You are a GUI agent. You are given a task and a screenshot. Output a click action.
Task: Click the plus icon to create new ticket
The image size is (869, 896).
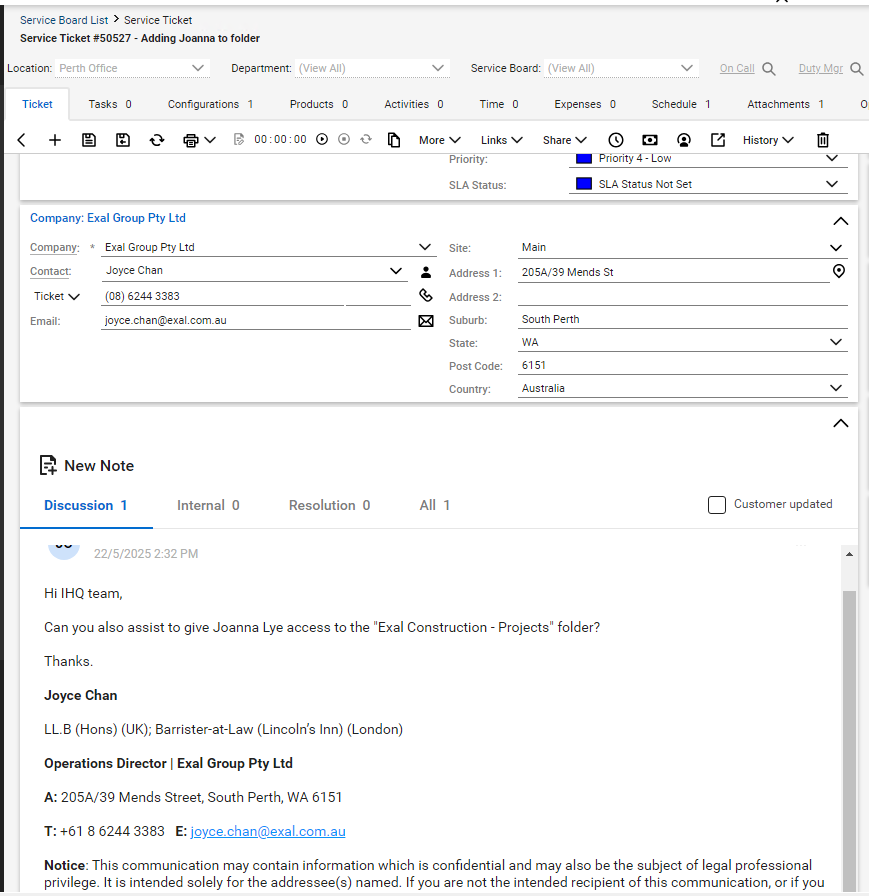pyautogui.click(x=55, y=140)
